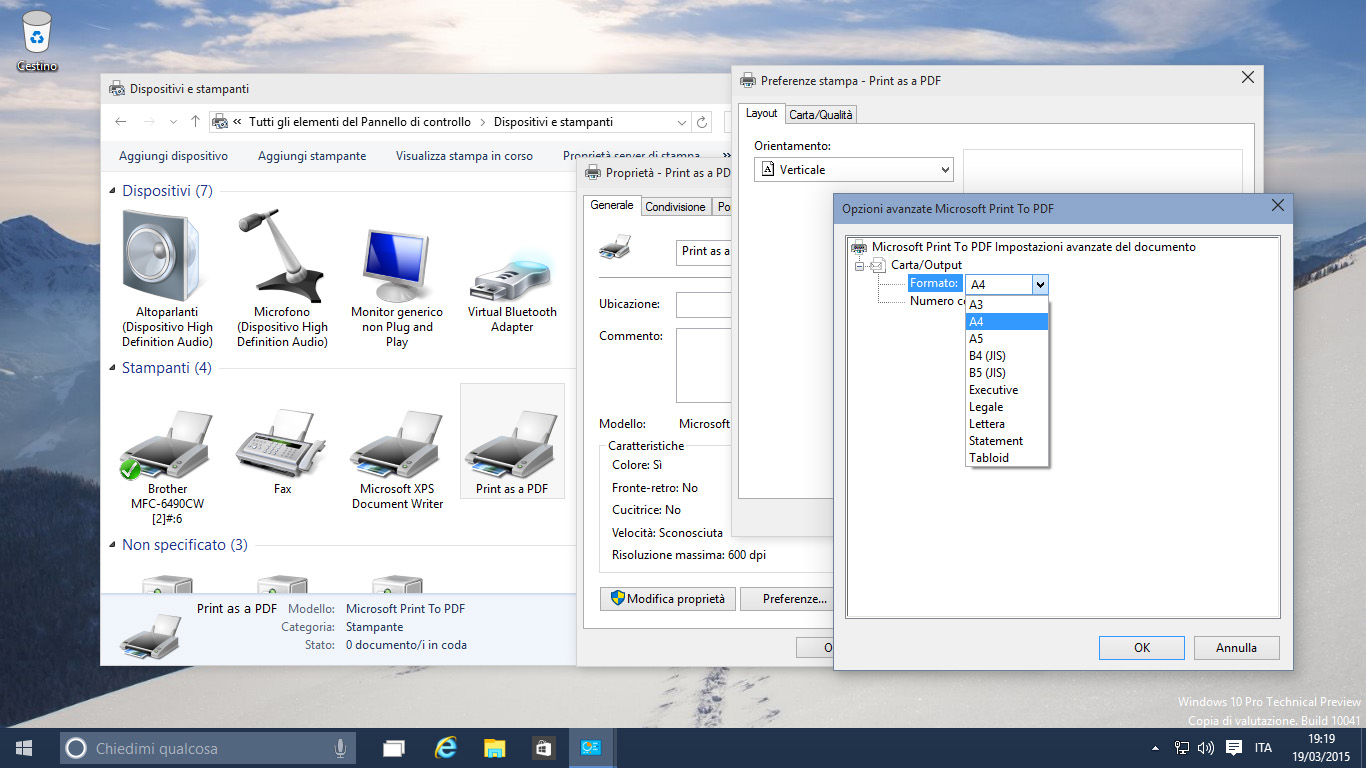Go back in Dispositivi e stampanti window
This screenshot has height=768, width=1366.
pyautogui.click(x=121, y=122)
